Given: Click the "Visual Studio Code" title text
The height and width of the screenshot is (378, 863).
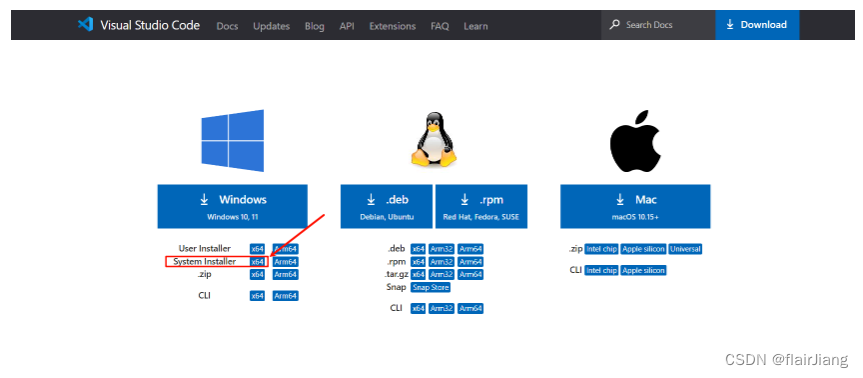Looking at the screenshot, I should click(150, 25).
